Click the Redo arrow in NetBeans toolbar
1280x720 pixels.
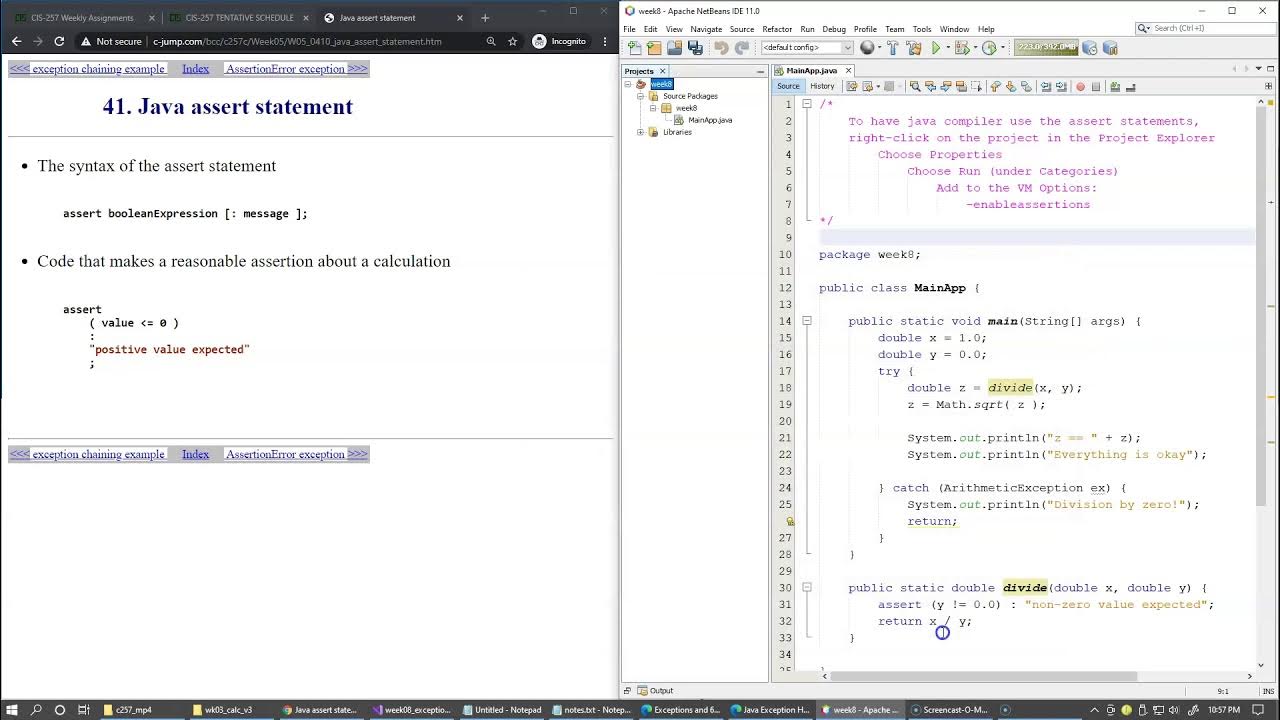click(x=742, y=48)
